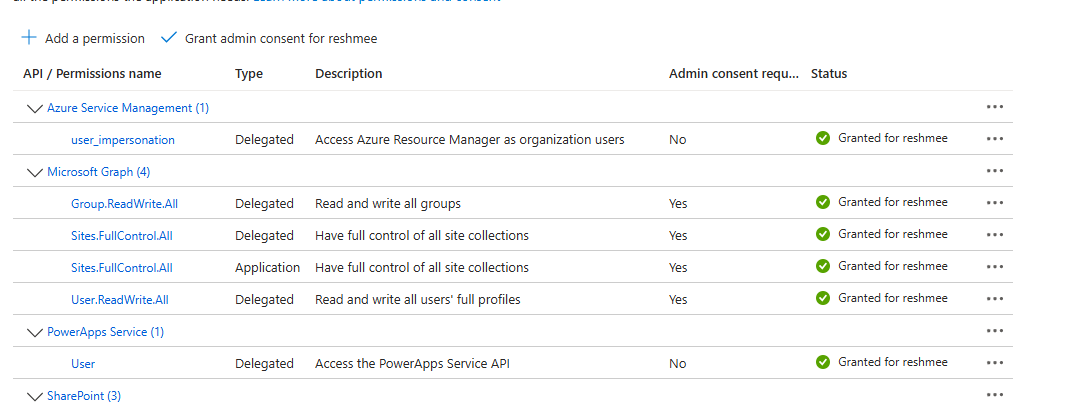Click 'No' consent cell in user_impersonation row
1074x403 pixels.
click(x=677, y=140)
